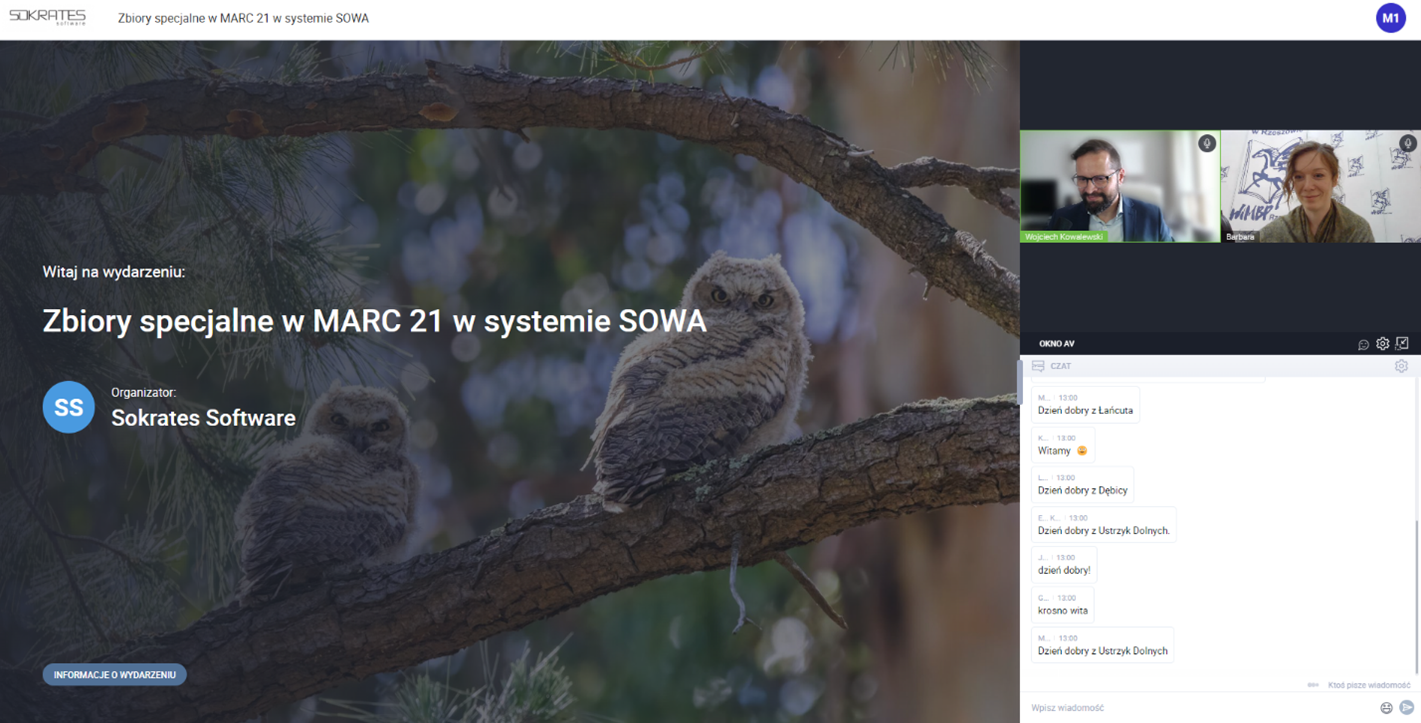Select Barbara's video tile

coord(1321,187)
